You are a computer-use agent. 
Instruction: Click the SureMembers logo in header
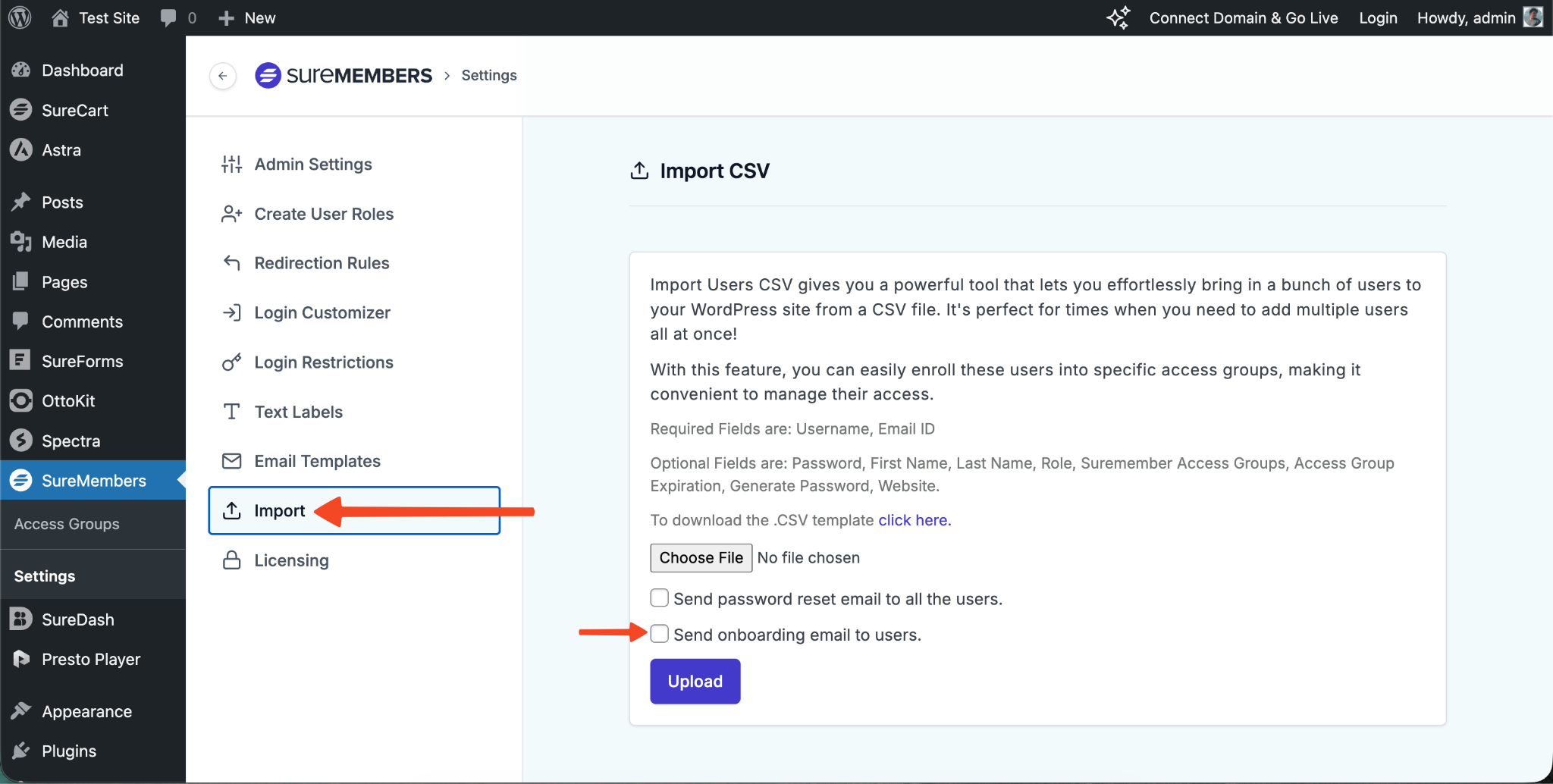click(x=344, y=76)
